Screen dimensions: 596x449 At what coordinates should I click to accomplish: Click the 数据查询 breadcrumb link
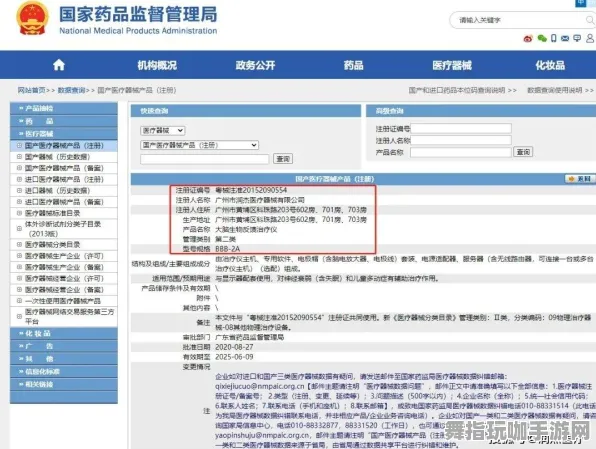pyautogui.click(x=71, y=90)
